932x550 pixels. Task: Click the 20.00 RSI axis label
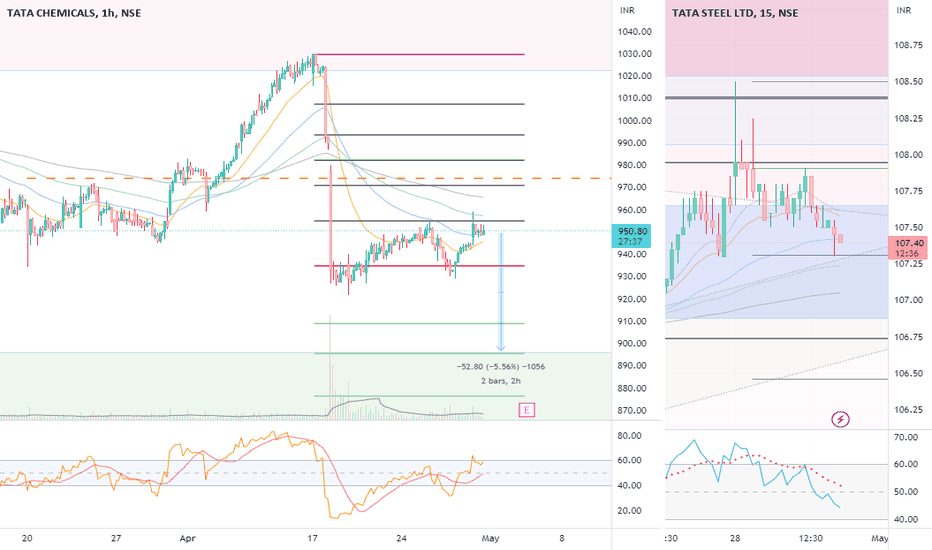629,511
